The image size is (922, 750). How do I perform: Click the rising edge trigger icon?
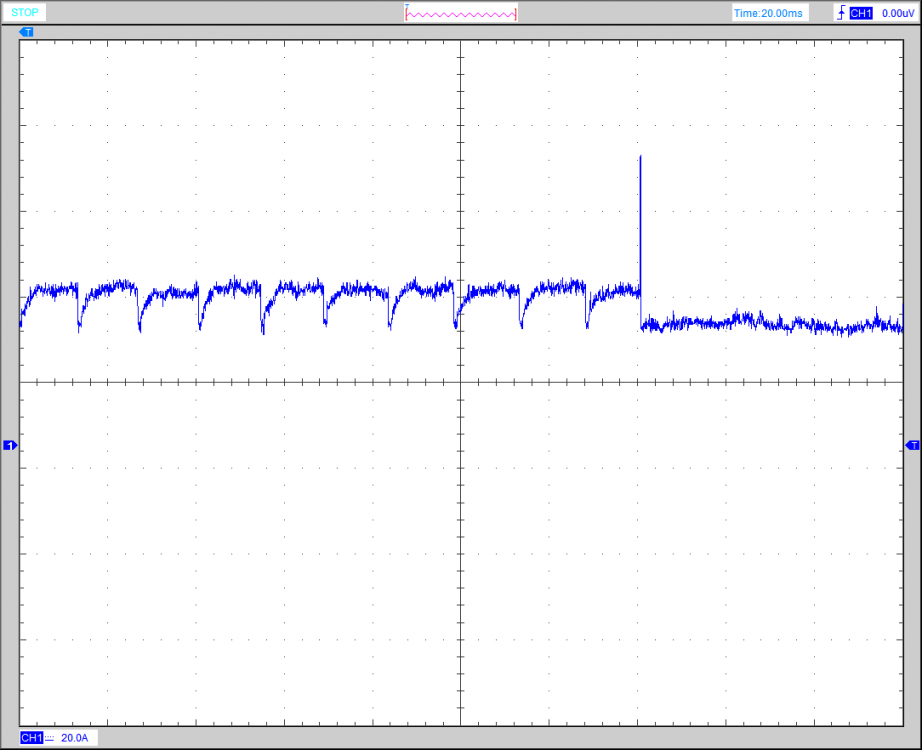838,13
